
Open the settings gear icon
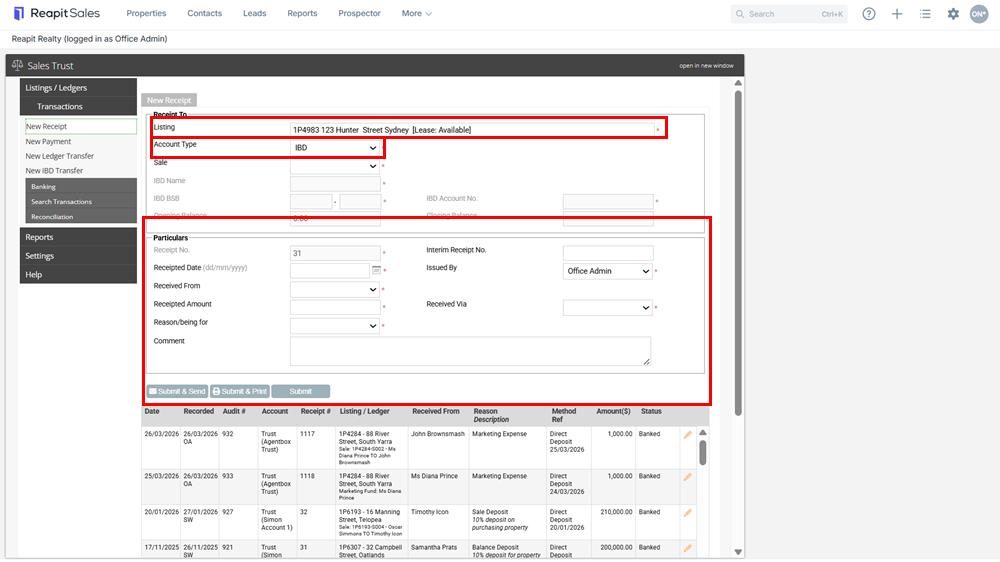[x=953, y=13]
